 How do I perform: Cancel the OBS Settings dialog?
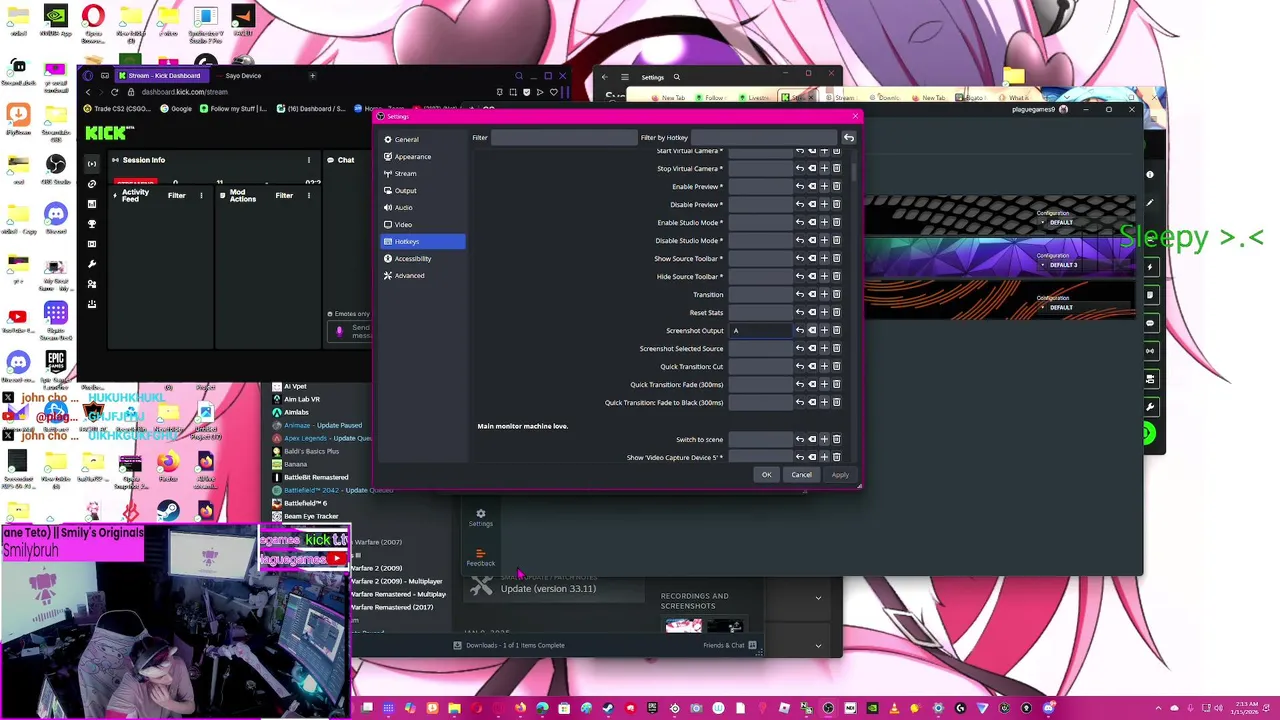tap(801, 474)
